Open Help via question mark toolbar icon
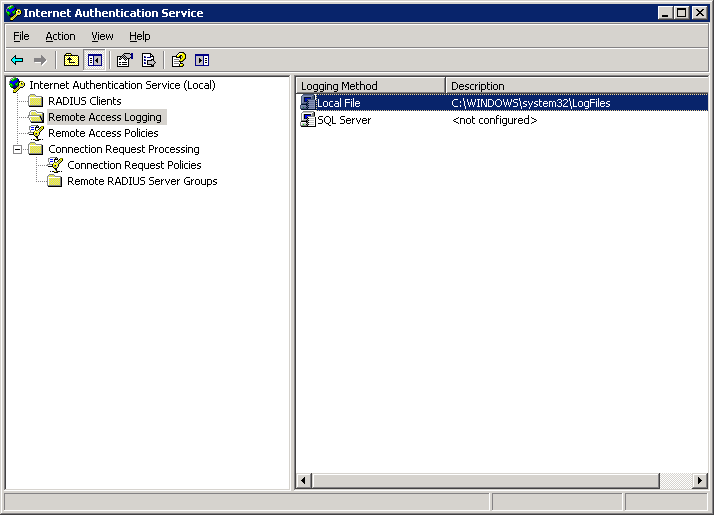714x515 pixels. tap(178, 60)
